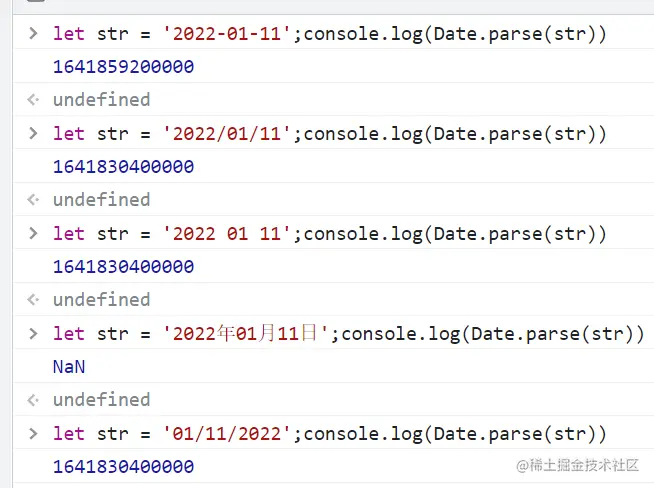Click the '2022/01/11' string literal
Screen dimensions: 654x488
coord(229,134)
